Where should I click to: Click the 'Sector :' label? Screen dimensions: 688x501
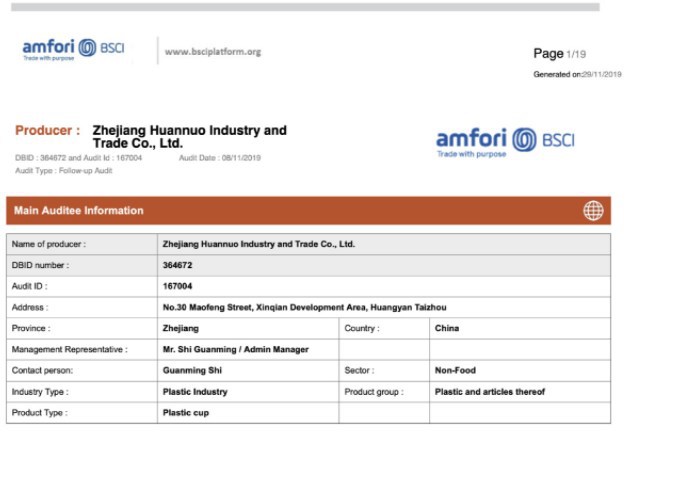[359, 370]
